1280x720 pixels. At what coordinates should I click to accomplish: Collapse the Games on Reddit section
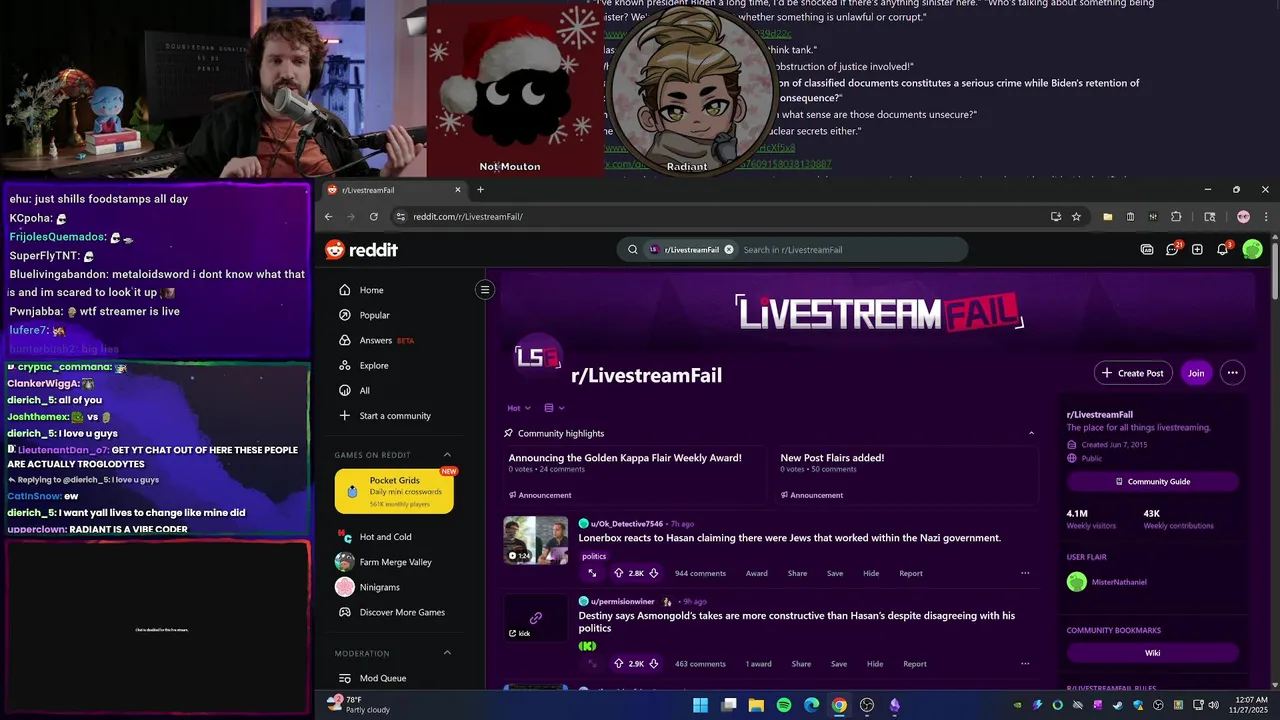pos(447,455)
